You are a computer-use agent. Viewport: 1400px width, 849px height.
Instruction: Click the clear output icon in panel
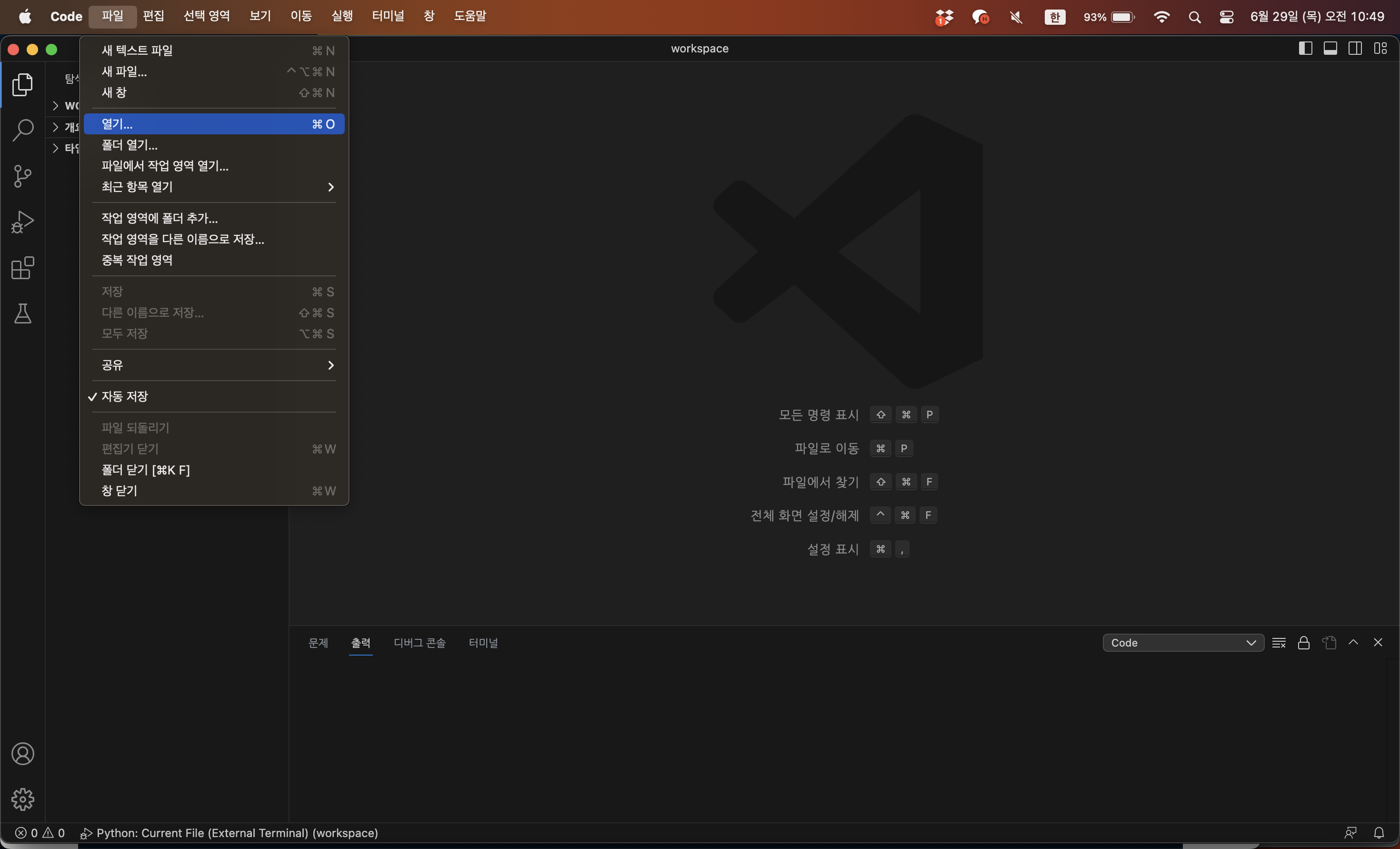coord(1279,643)
